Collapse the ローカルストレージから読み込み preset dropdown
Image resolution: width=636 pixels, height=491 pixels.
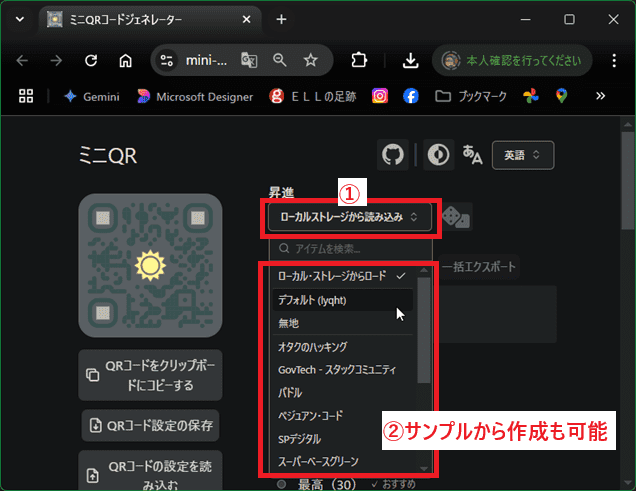click(349, 216)
